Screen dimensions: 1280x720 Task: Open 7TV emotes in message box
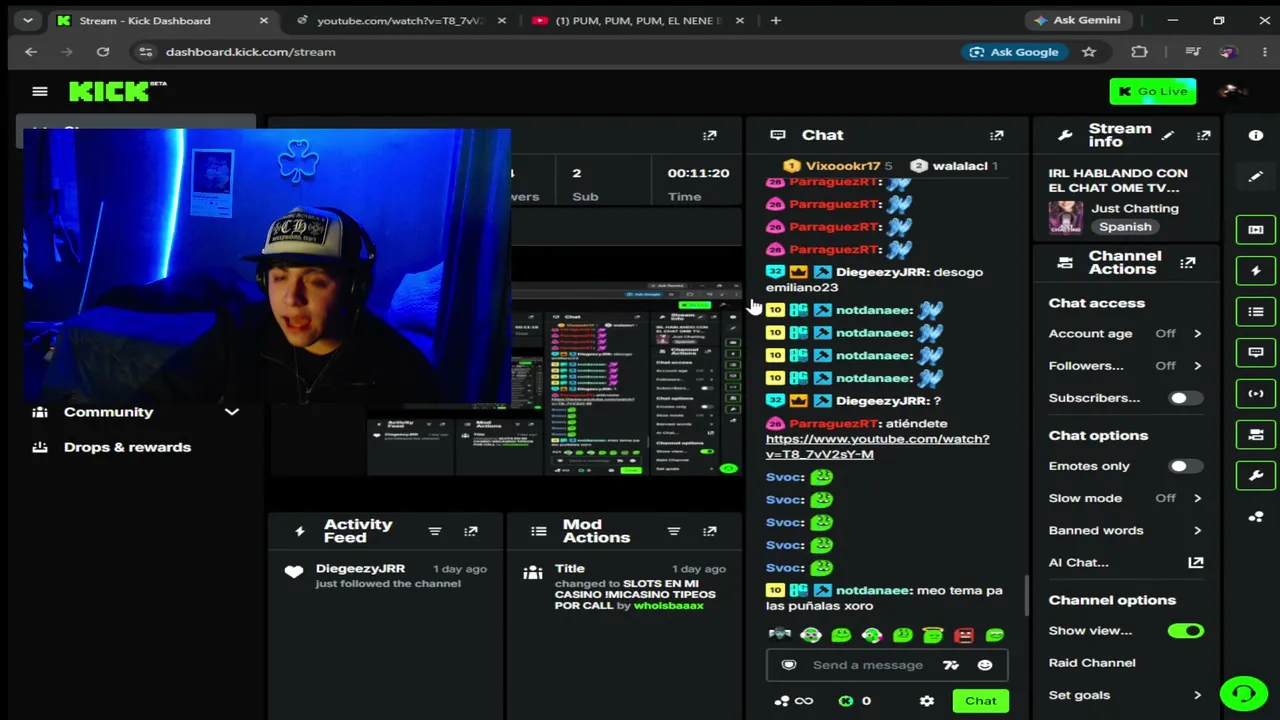point(951,665)
